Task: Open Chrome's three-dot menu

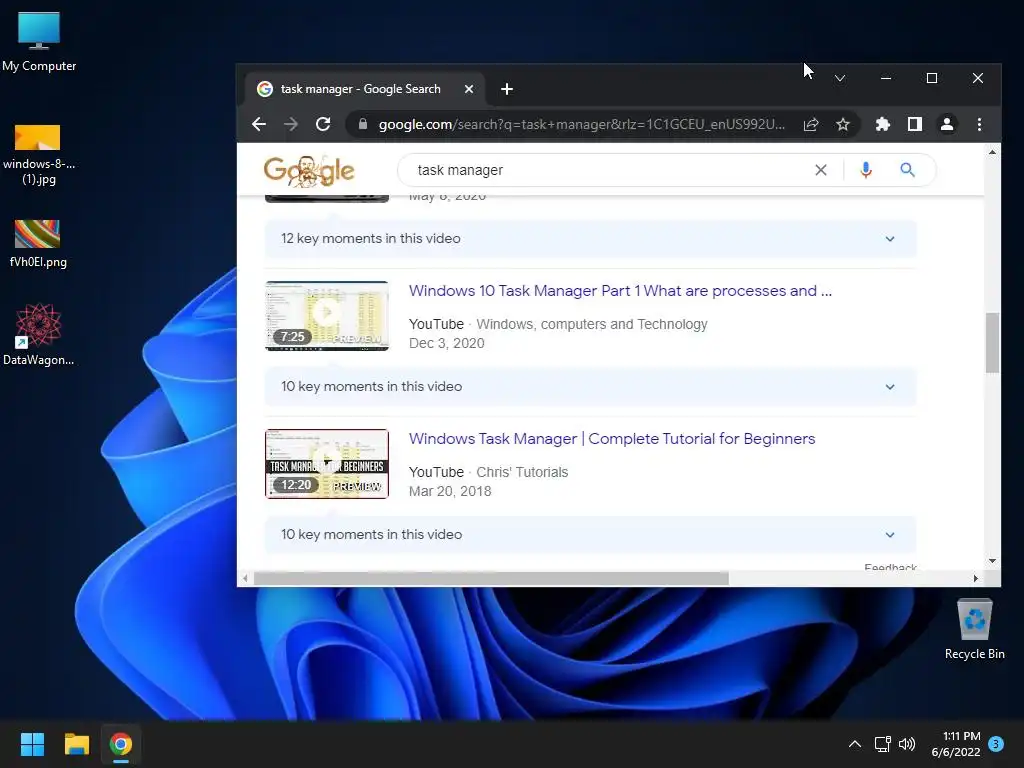Action: click(x=979, y=124)
